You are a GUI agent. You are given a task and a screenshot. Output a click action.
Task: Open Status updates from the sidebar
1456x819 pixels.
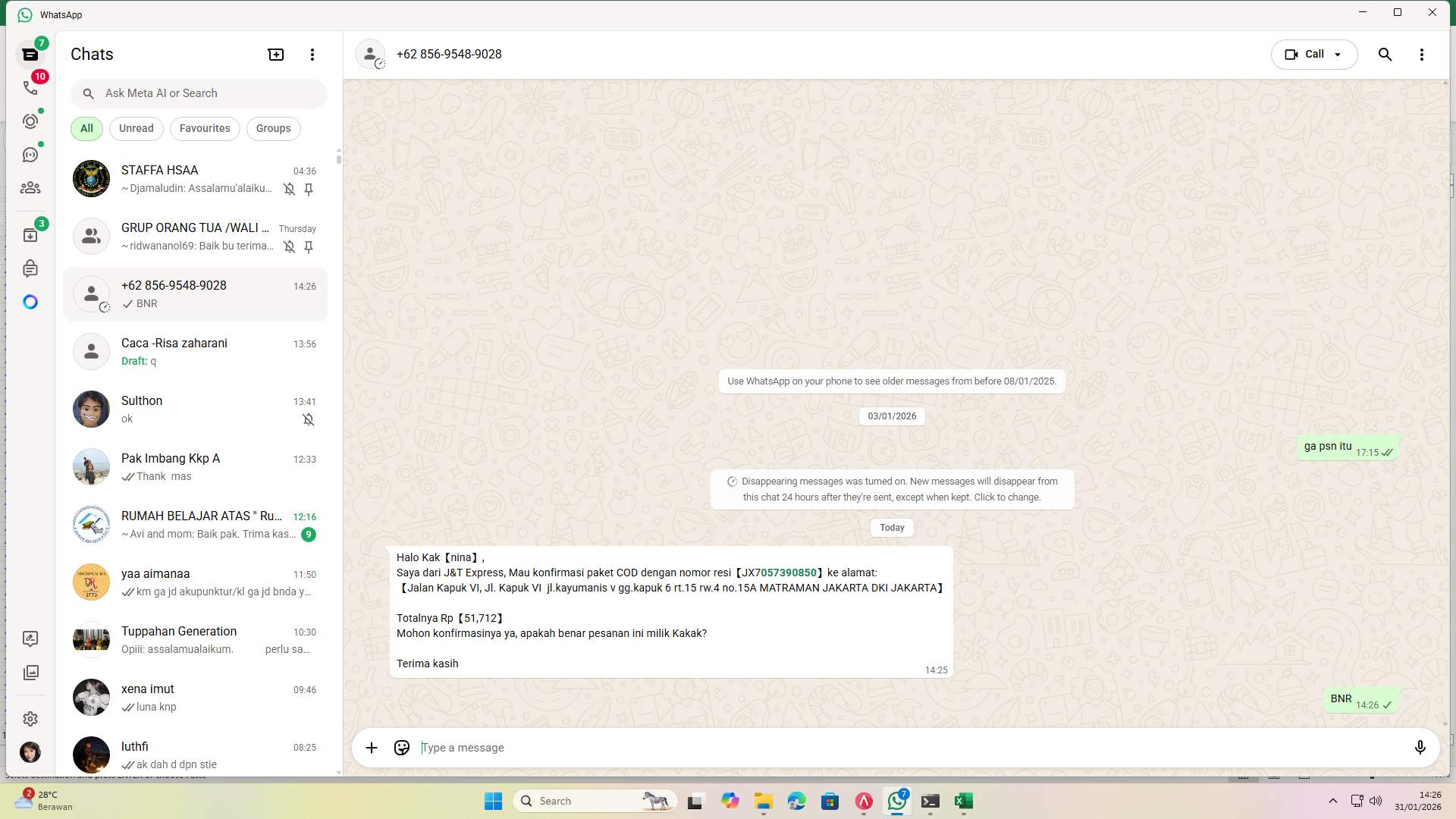[x=30, y=121]
